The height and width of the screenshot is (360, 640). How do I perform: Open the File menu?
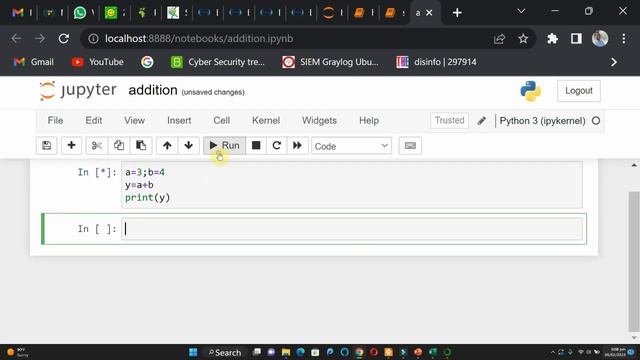pyautogui.click(x=55, y=120)
